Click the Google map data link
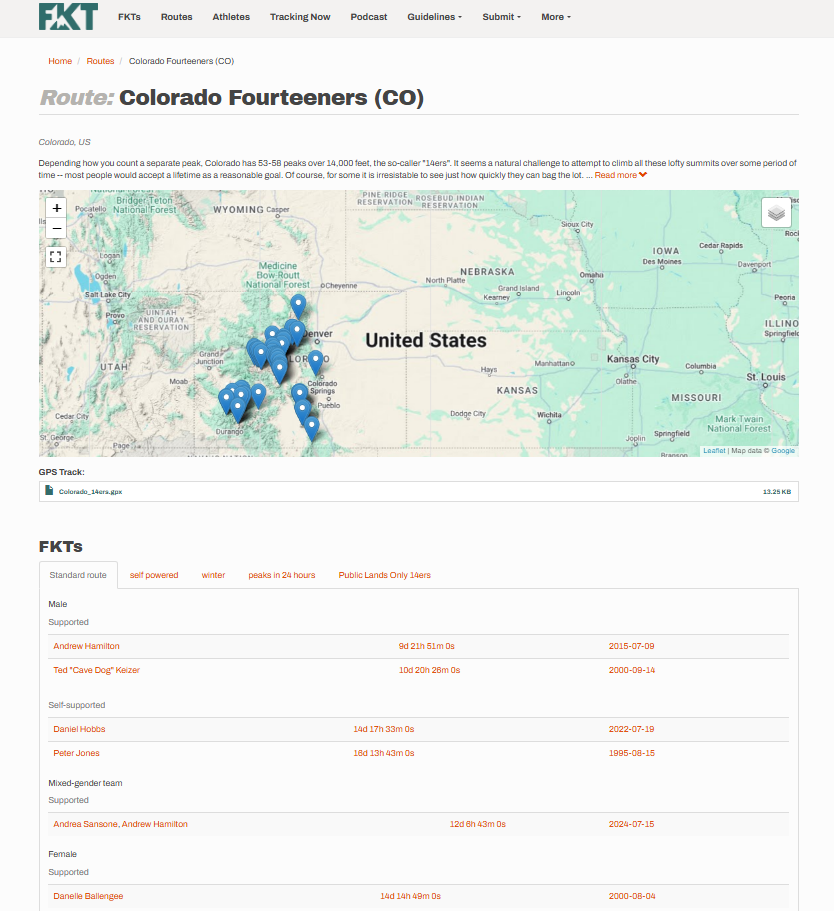 coord(783,451)
